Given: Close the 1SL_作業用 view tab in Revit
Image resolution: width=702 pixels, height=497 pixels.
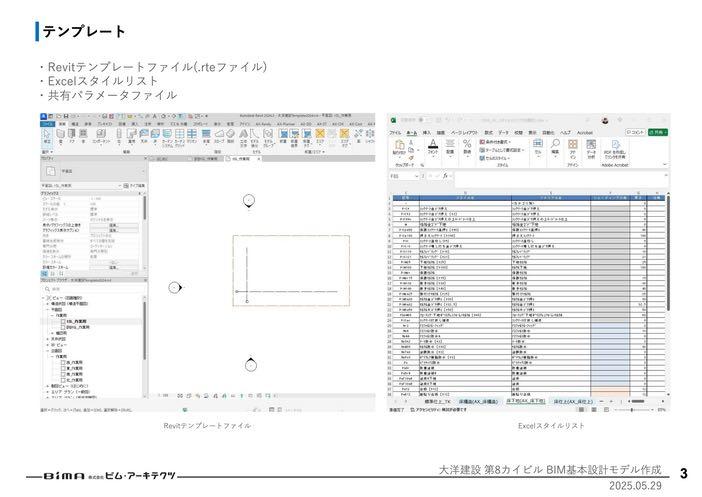Looking at the screenshot, I should click(259, 159).
